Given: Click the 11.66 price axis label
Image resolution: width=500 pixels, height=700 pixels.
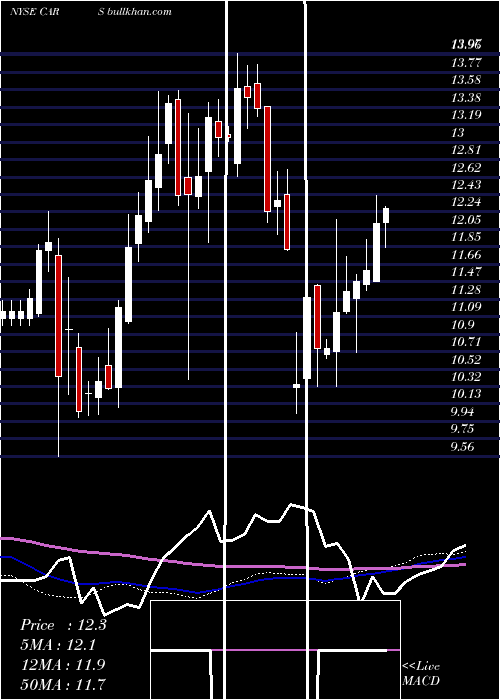Looking at the screenshot, I should (x=466, y=255).
